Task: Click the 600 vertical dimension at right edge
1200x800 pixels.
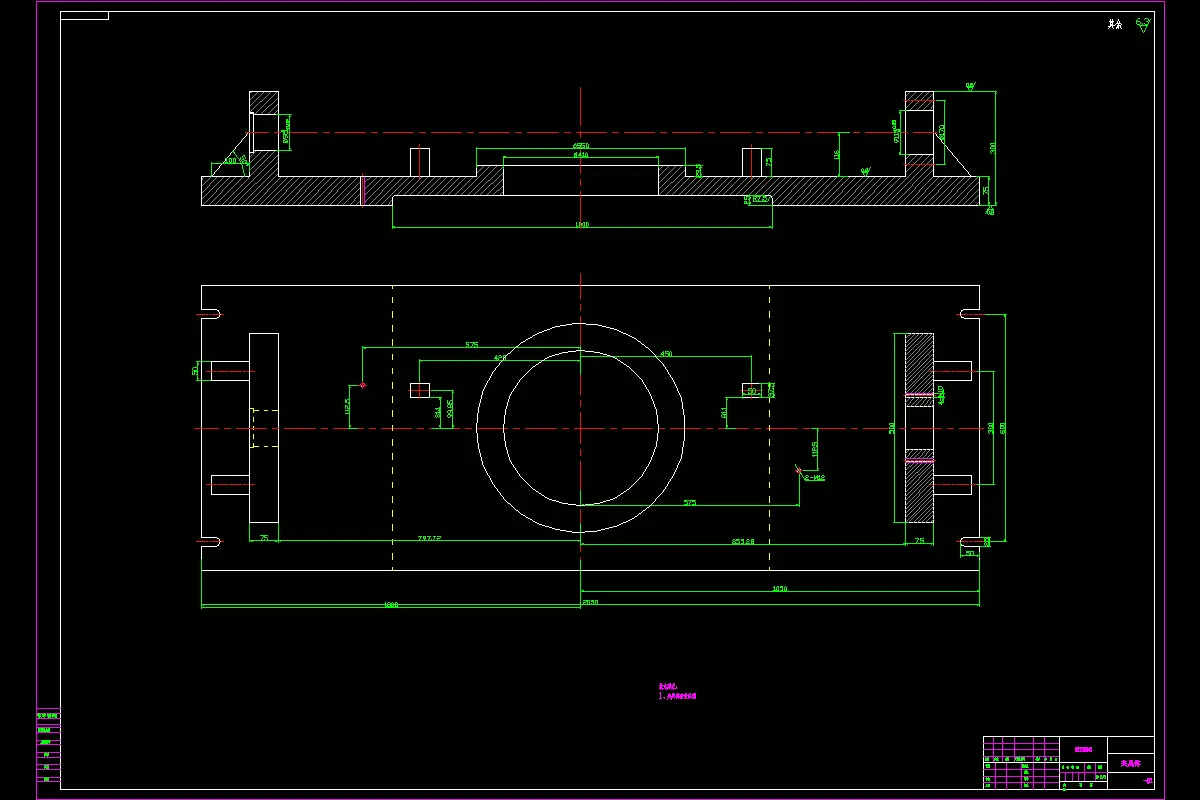Action: (1003, 427)
